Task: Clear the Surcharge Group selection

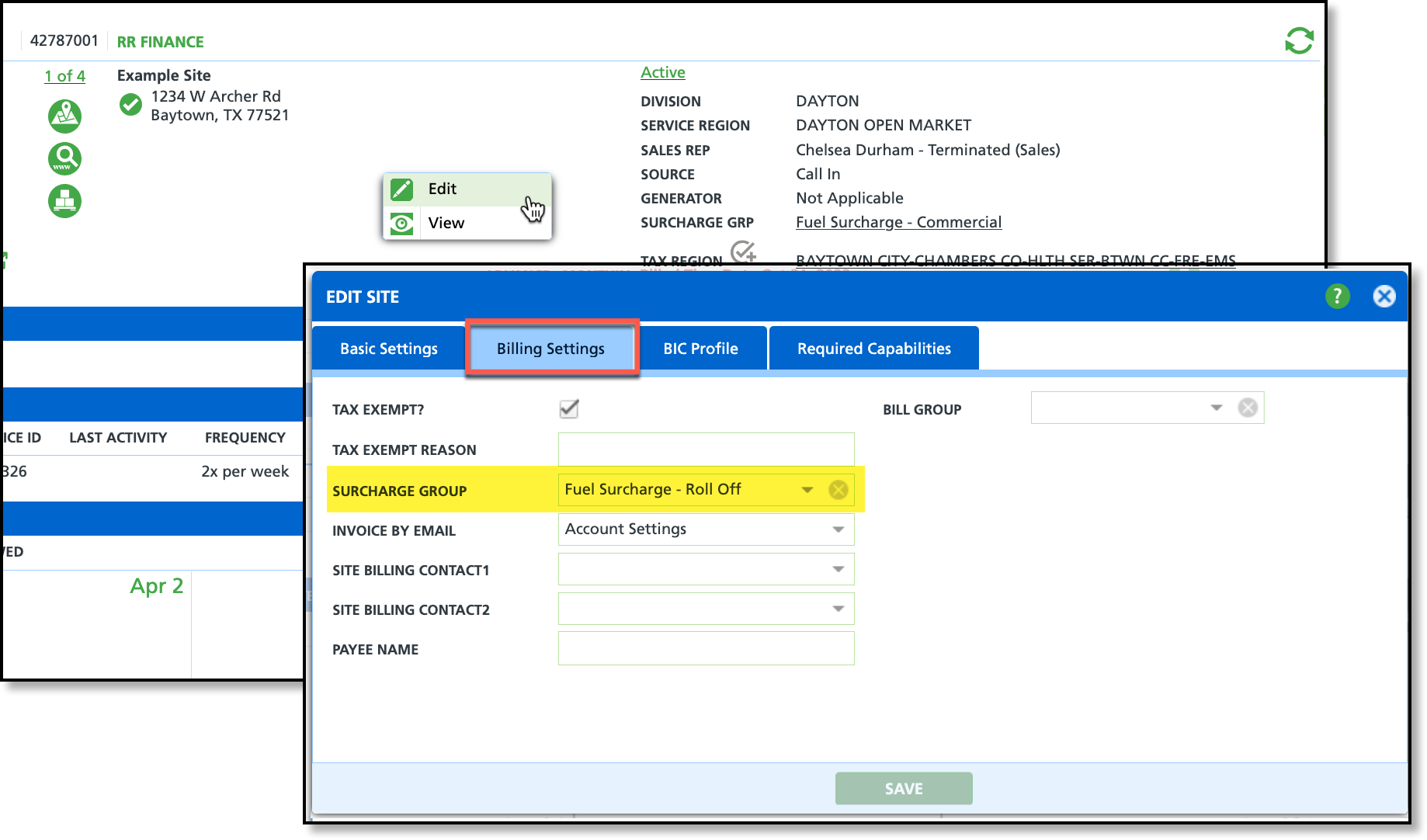Action: 838,490
